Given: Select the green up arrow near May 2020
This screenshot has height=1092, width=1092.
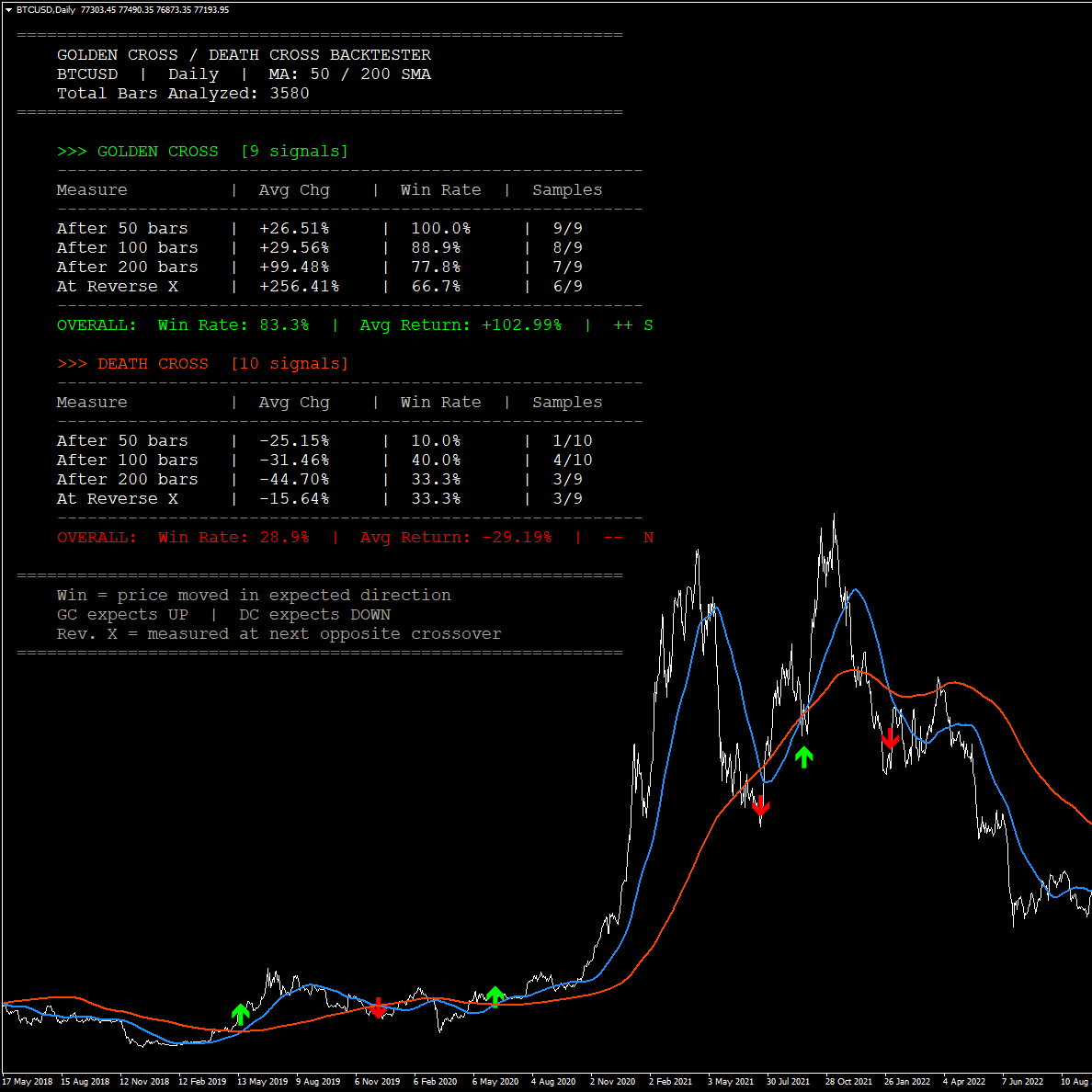Looking at the screenshot, I should point(495,995).
